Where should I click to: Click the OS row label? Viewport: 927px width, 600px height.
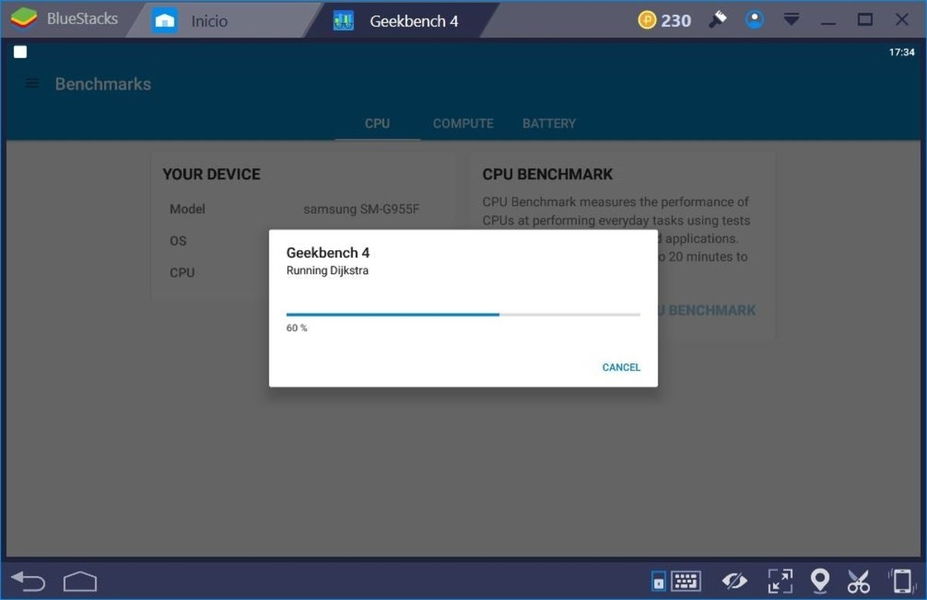point(178,241)
